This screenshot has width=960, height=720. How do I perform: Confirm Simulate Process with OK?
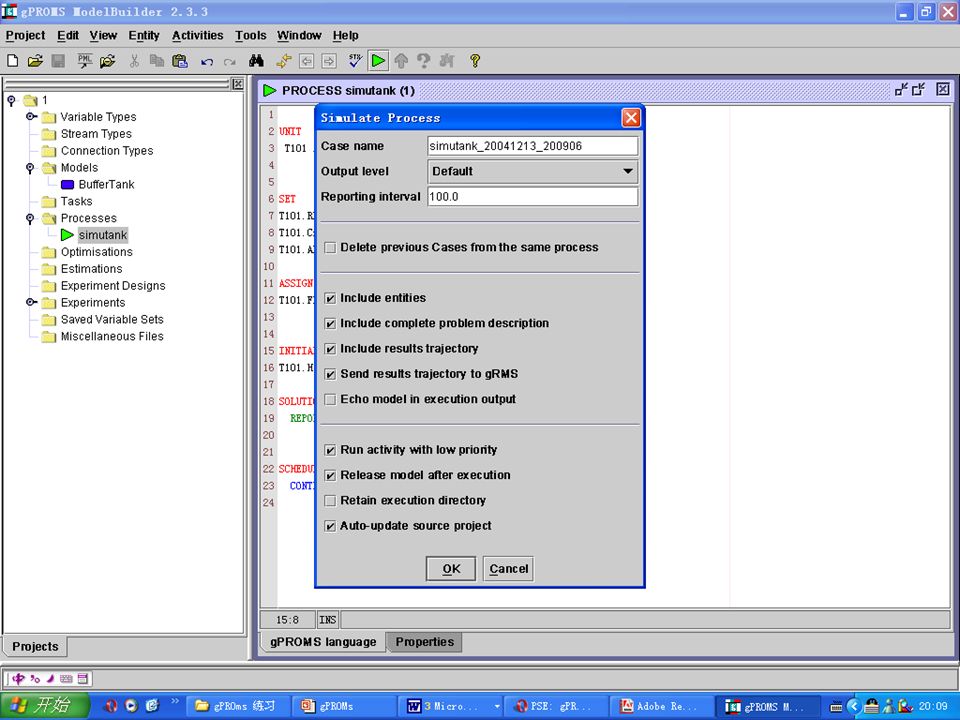(x=451, y=569)
